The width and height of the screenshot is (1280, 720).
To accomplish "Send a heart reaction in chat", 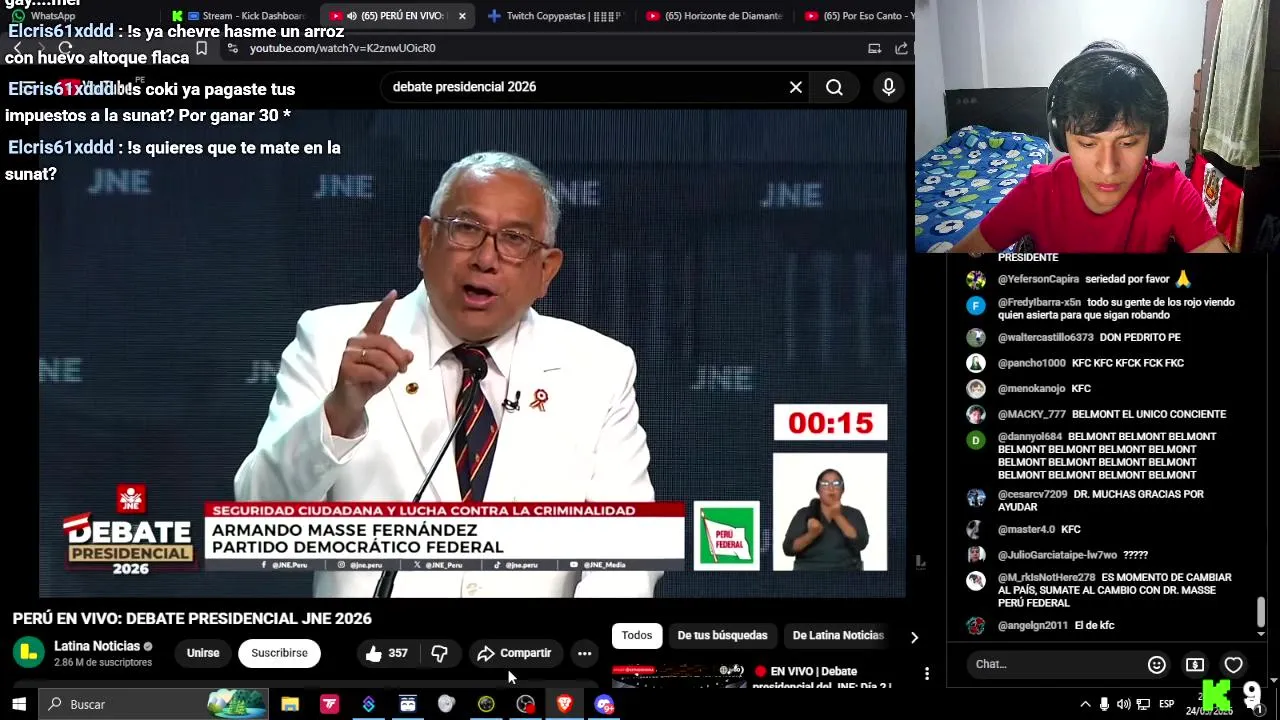I will point(1233,665).
